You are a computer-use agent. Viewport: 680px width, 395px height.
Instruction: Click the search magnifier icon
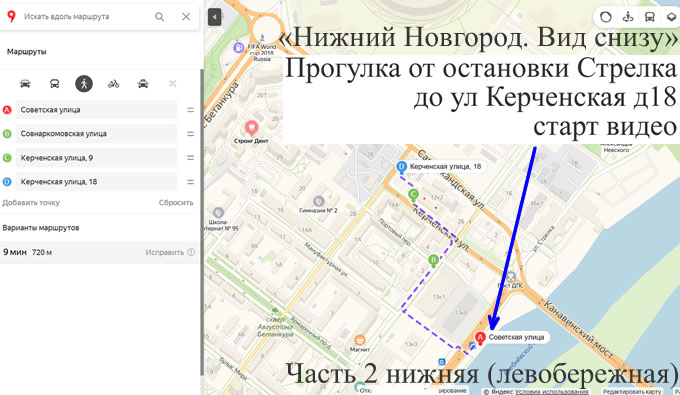coord(160,17)
